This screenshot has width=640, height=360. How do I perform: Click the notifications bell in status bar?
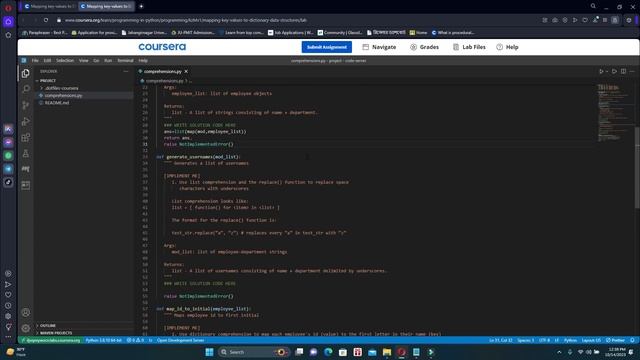pyautogui.click(x=632, y=340)
